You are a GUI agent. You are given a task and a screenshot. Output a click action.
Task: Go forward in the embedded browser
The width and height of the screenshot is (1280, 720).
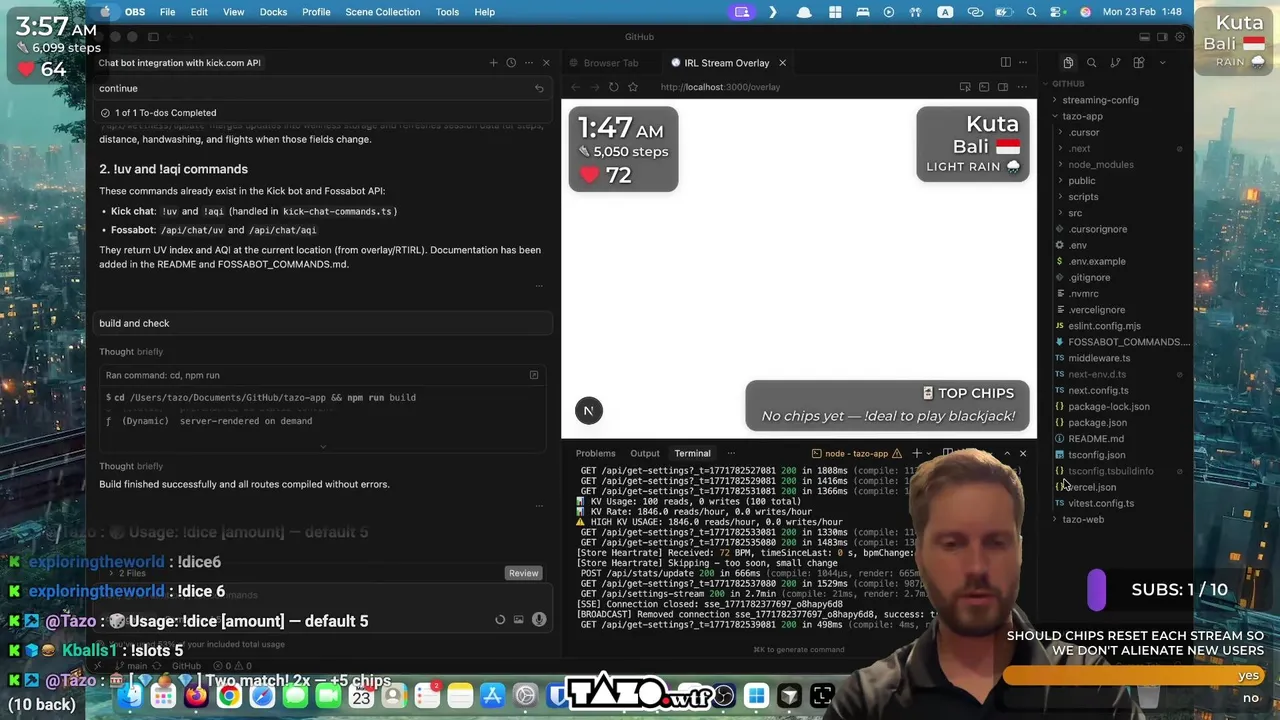click(x=594, y=87)
